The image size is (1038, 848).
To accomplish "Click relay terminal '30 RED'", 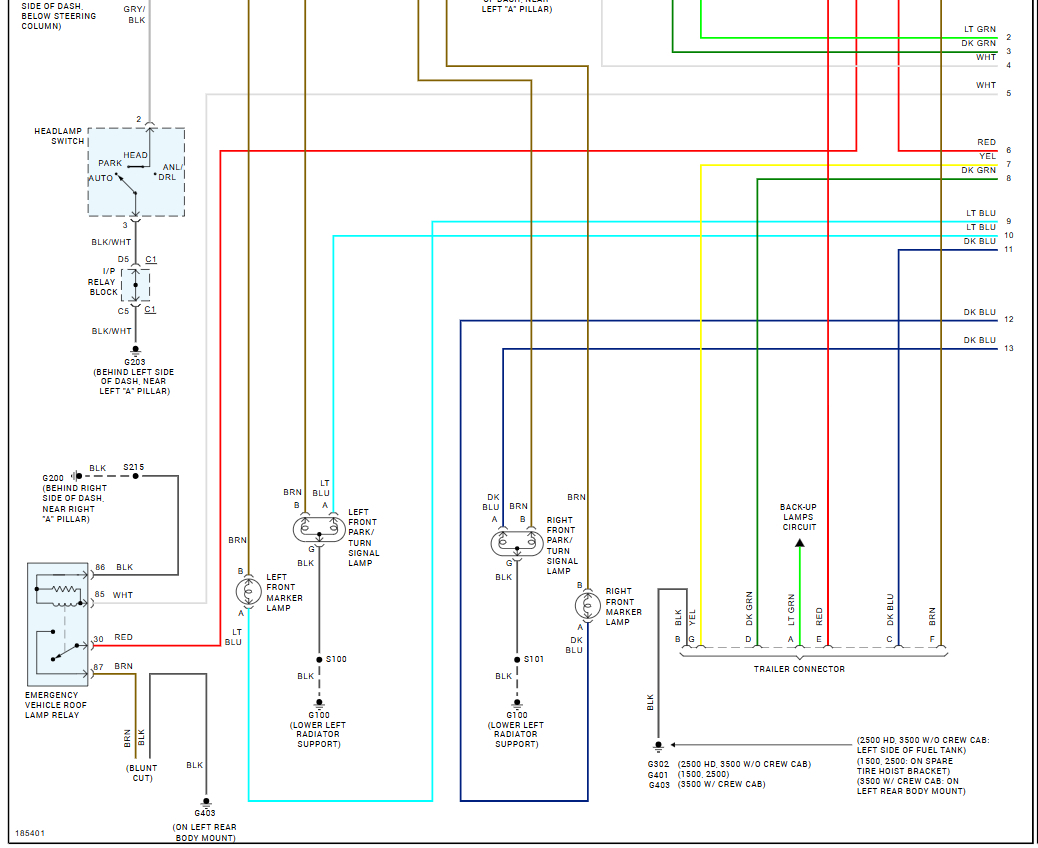I will pyautogui.click(x=113, y=637).
